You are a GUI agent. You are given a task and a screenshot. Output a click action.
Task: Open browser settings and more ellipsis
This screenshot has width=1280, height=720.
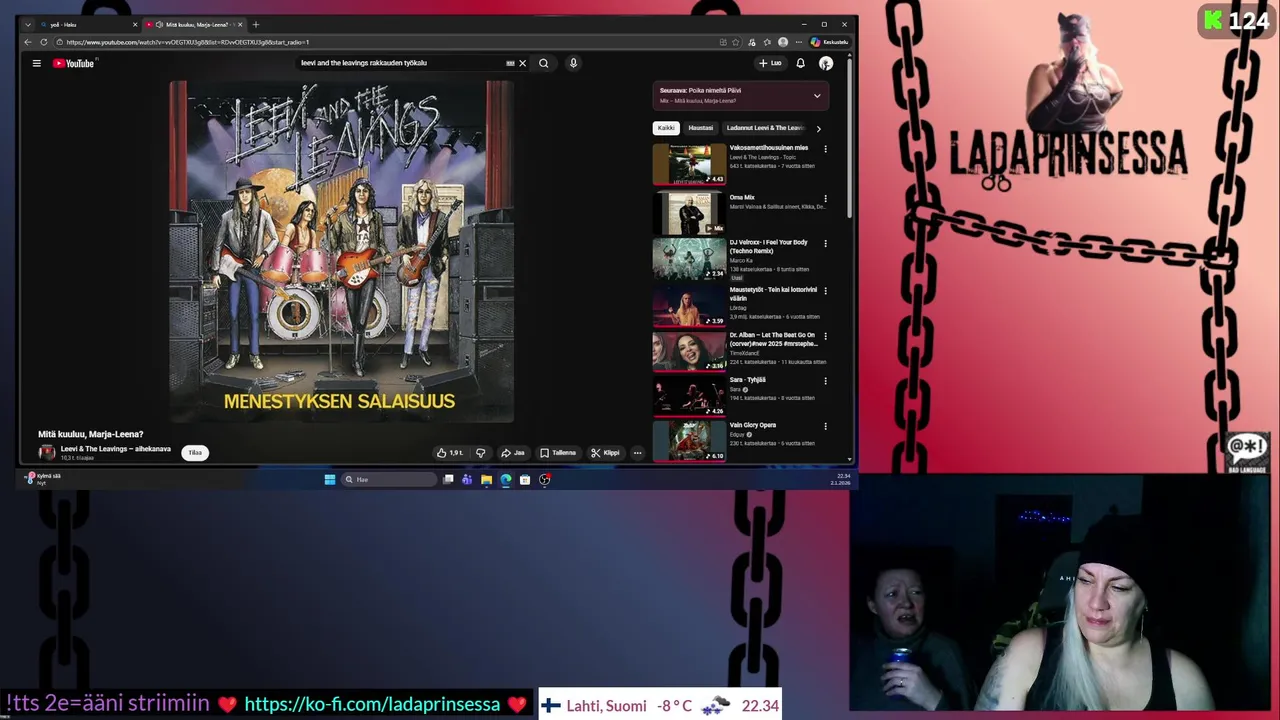pos(798,42)
